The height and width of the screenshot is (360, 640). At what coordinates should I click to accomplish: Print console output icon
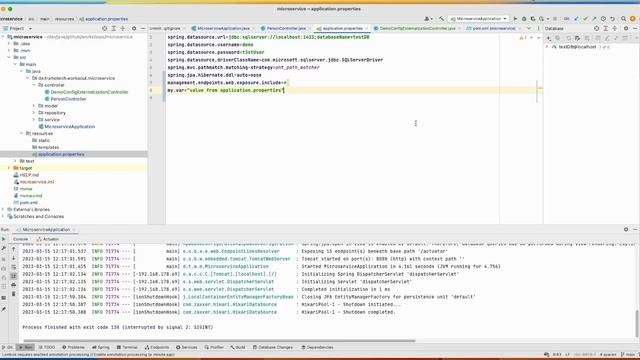[x=13, y=285]
